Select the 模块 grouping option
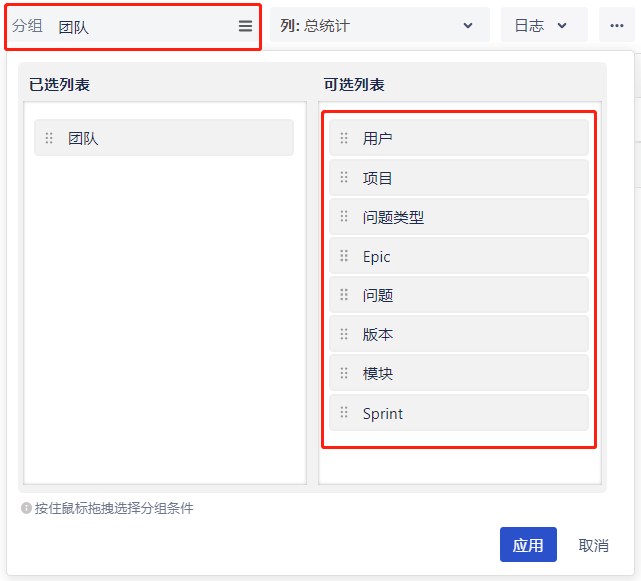The height and width of the screenshot is (581, 641). pos(459,374)
